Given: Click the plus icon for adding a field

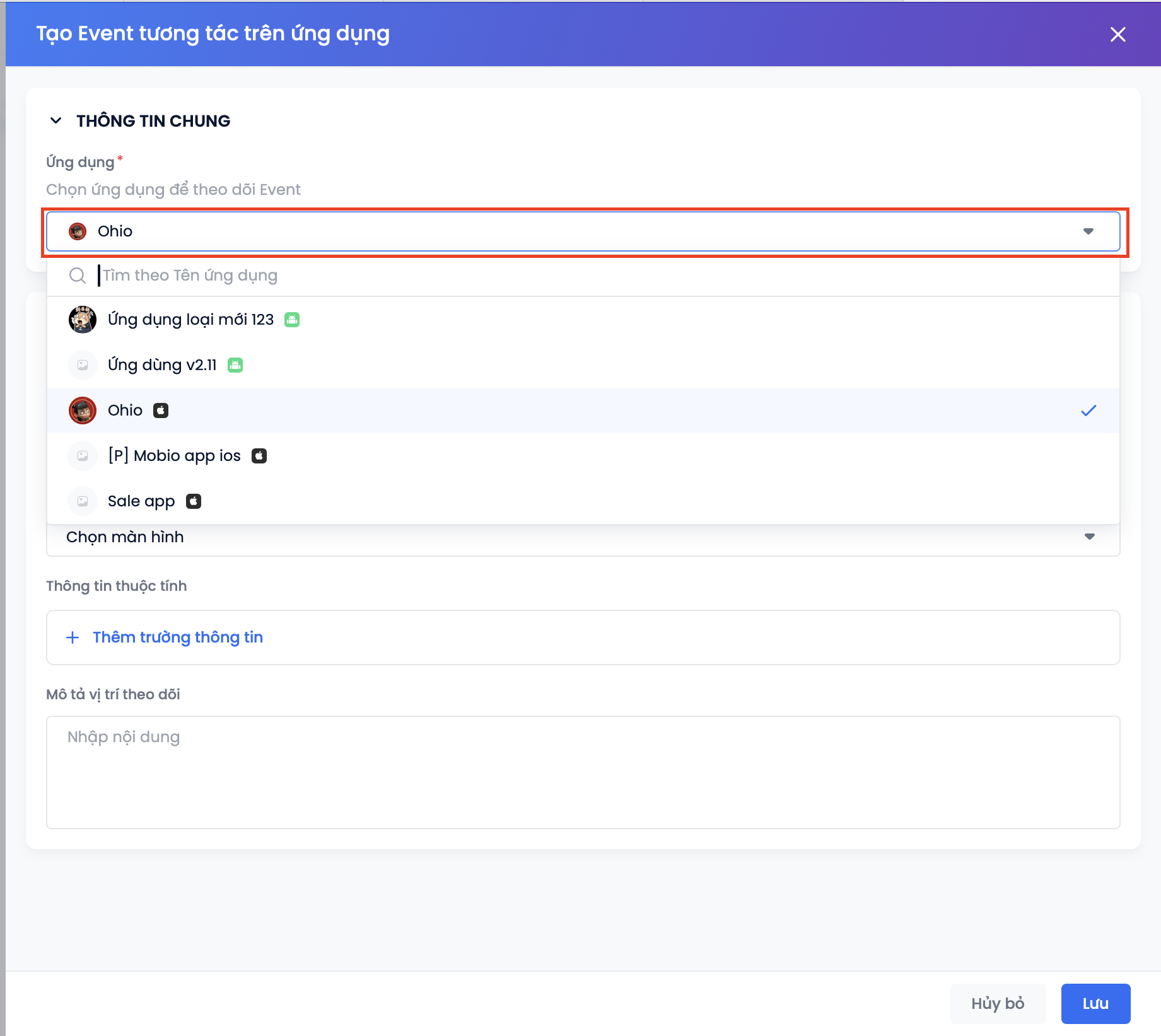Looking at the screenshot, I should tap(73, 637).
